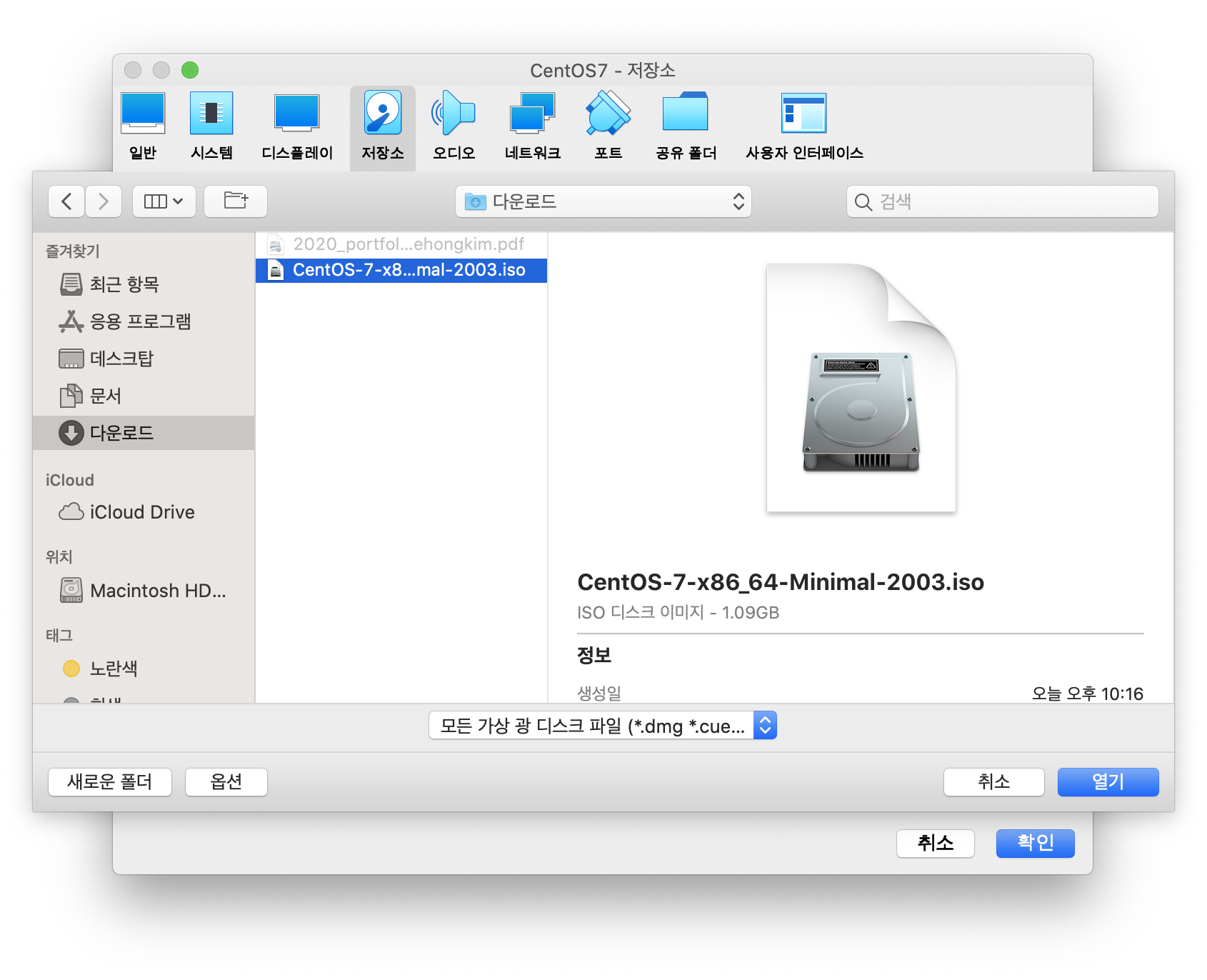Select 최근 항목 in the sidebar
The height and width of the screenshot is (980, 1207).
tap(144, 284)
